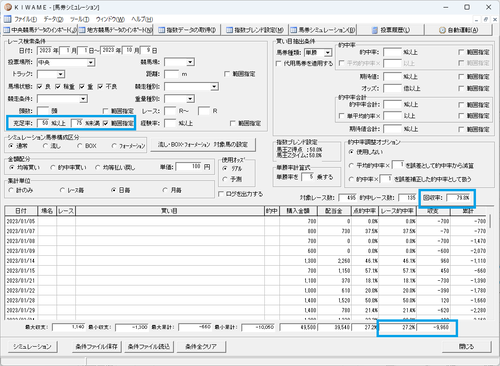
Task: Expand the 投票場所 dropdown
Action: pyautogui.click(x=91, y=62)
